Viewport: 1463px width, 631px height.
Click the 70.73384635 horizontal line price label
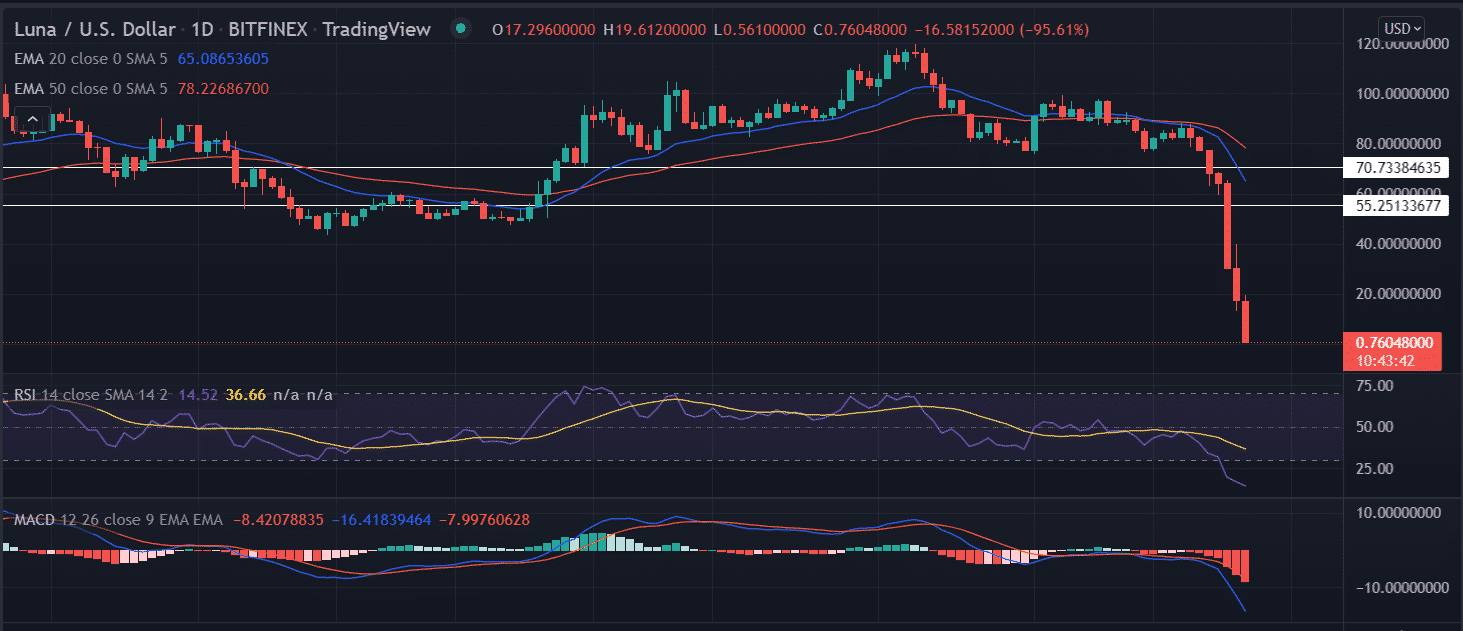point(1398,168)
